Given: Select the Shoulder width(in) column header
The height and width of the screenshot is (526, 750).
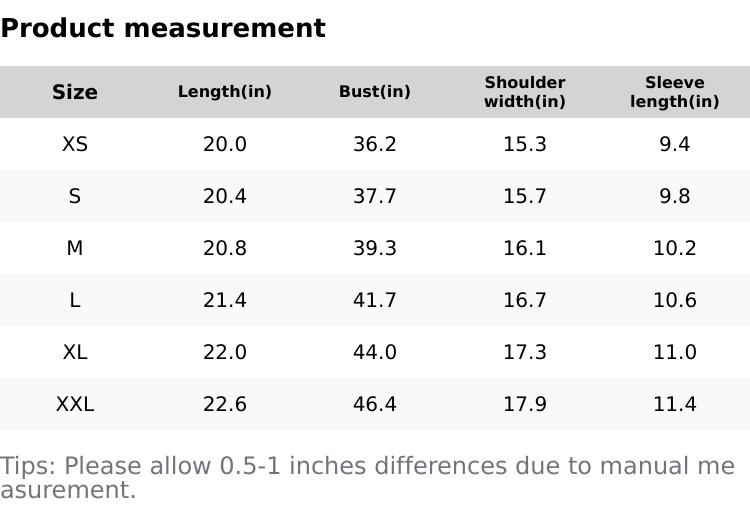Looking at the screenshot, I should pyautogui.click(x=525, y=92).
